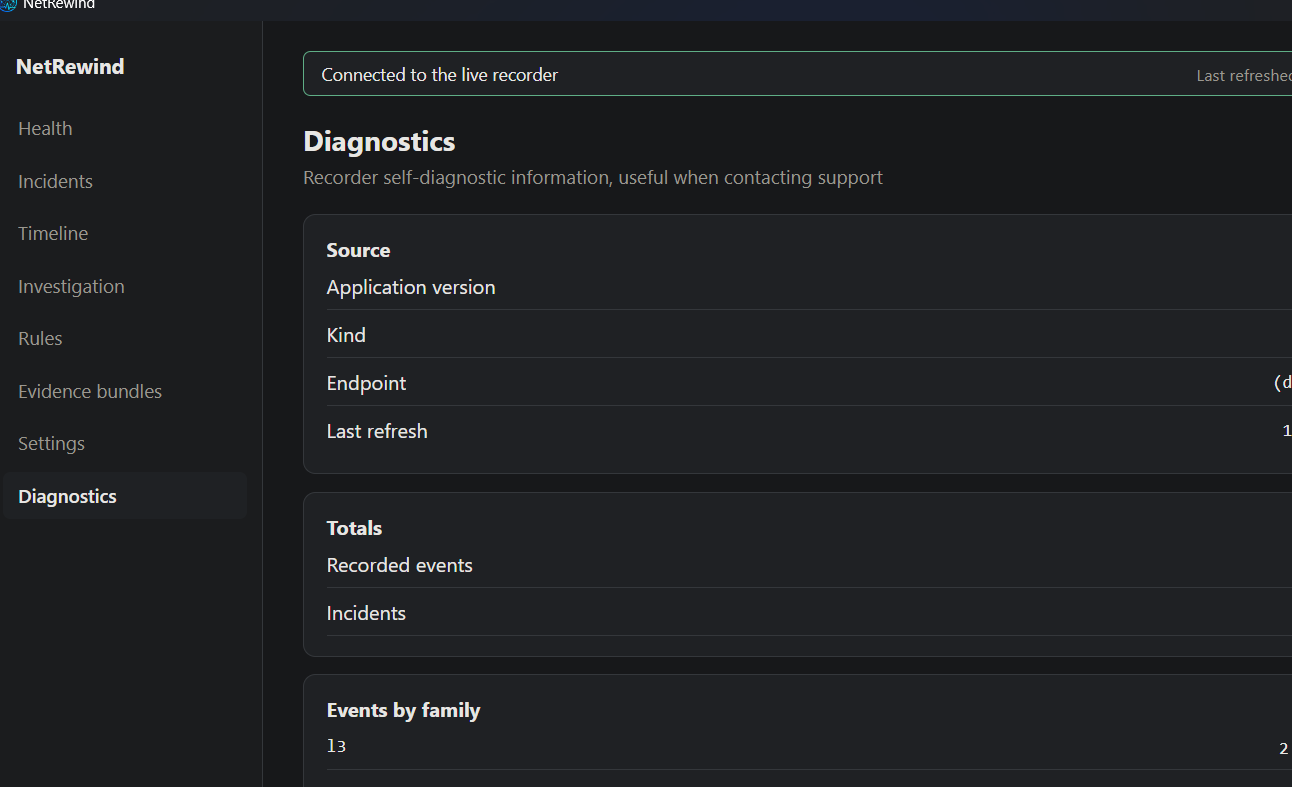Select the Kind row label
Image resolution: width=1292 pixels, height=787 pixels.
coord(346,335)
